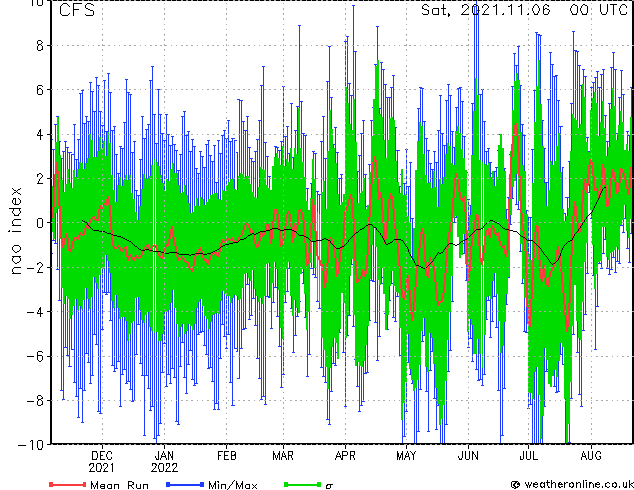Screen dimensions: 634x490
Task: Click the y-axis value −8
Action: [x=35, y=401]
